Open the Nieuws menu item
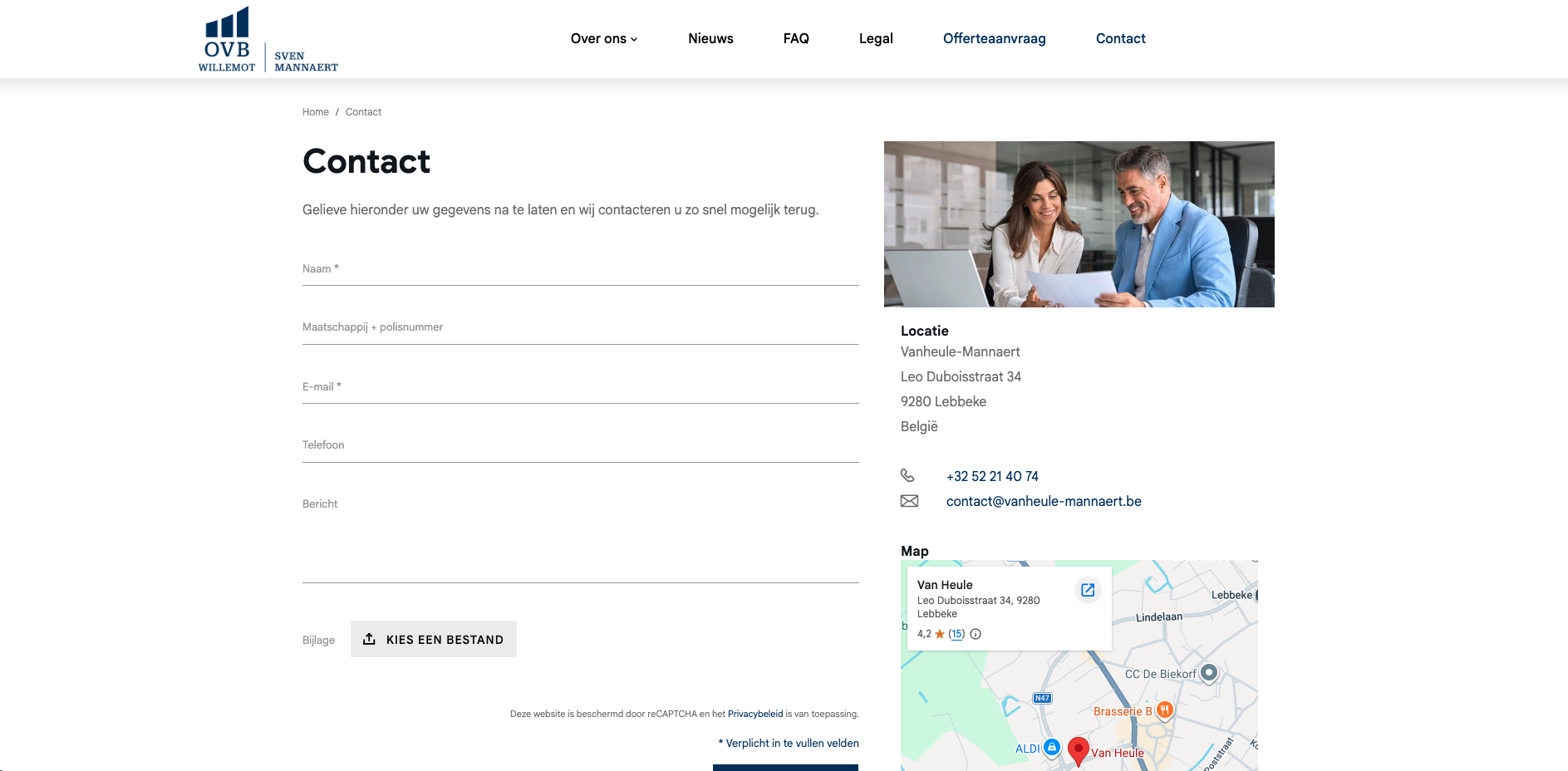 (x=710, y=38)
